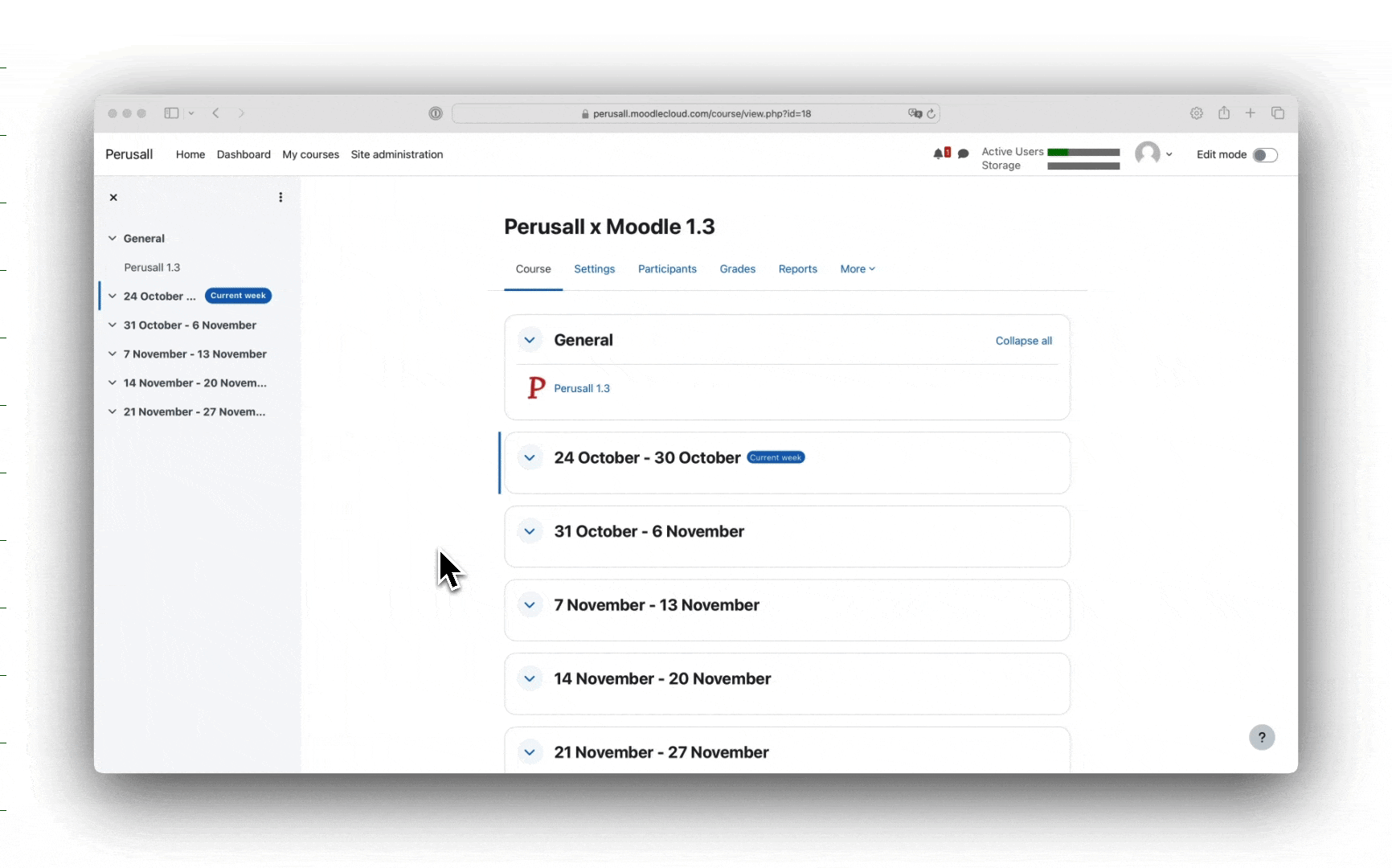1392x868 pixels.
Task: Collapse the General section in main content
Action: (x=530, y=340)
